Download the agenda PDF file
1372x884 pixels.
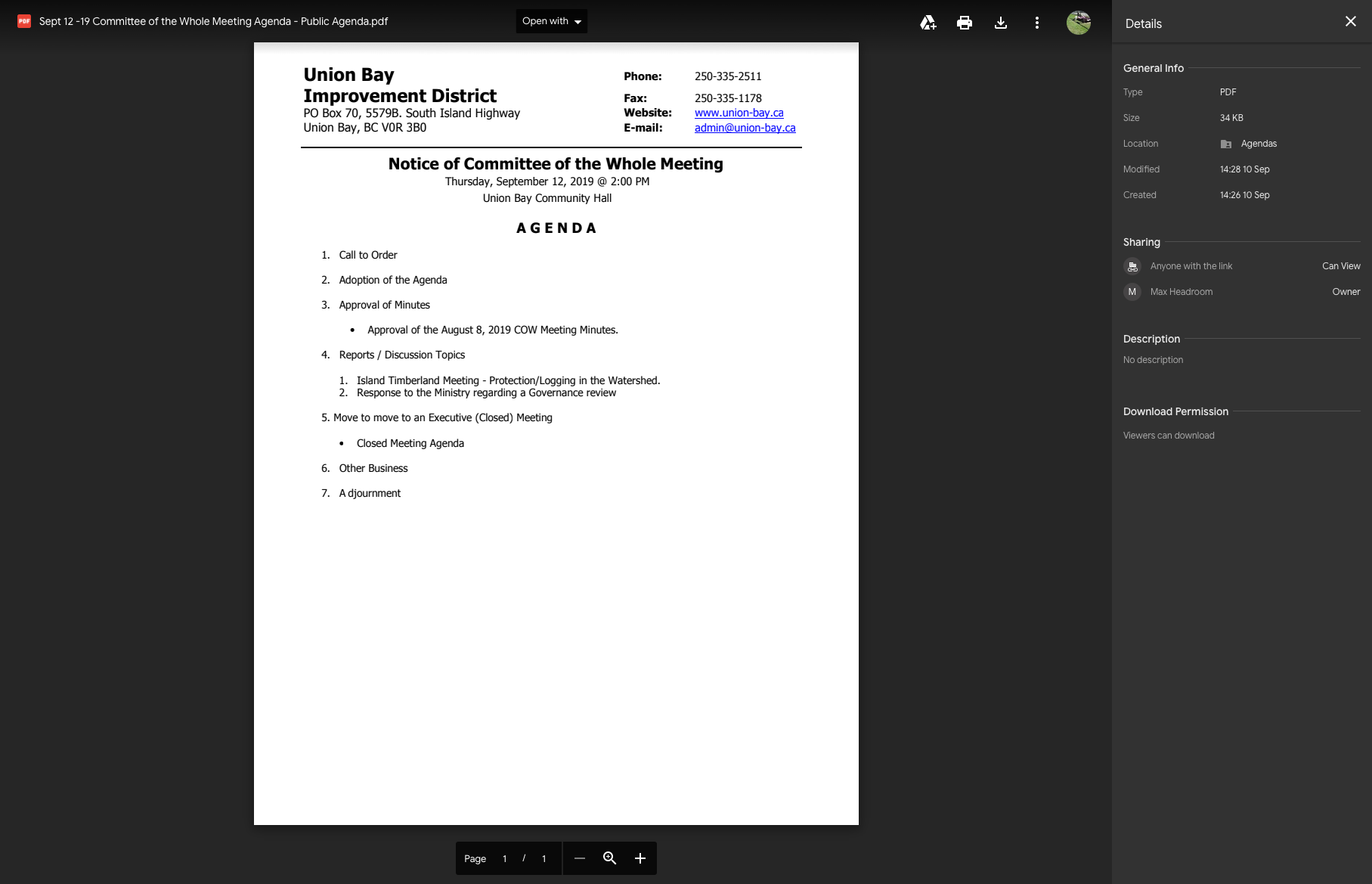coord(1000,23)
